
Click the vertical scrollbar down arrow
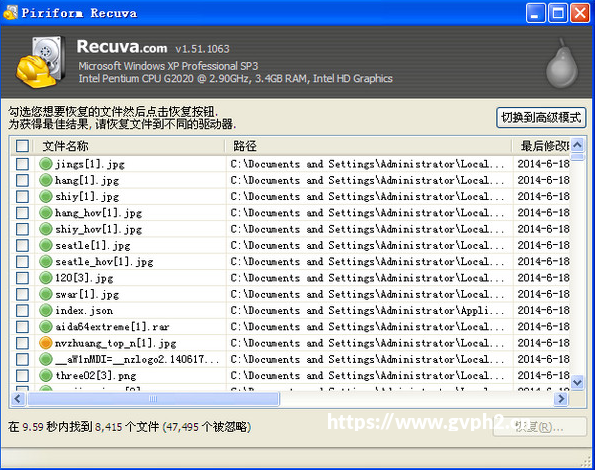[x=577, y=382]
